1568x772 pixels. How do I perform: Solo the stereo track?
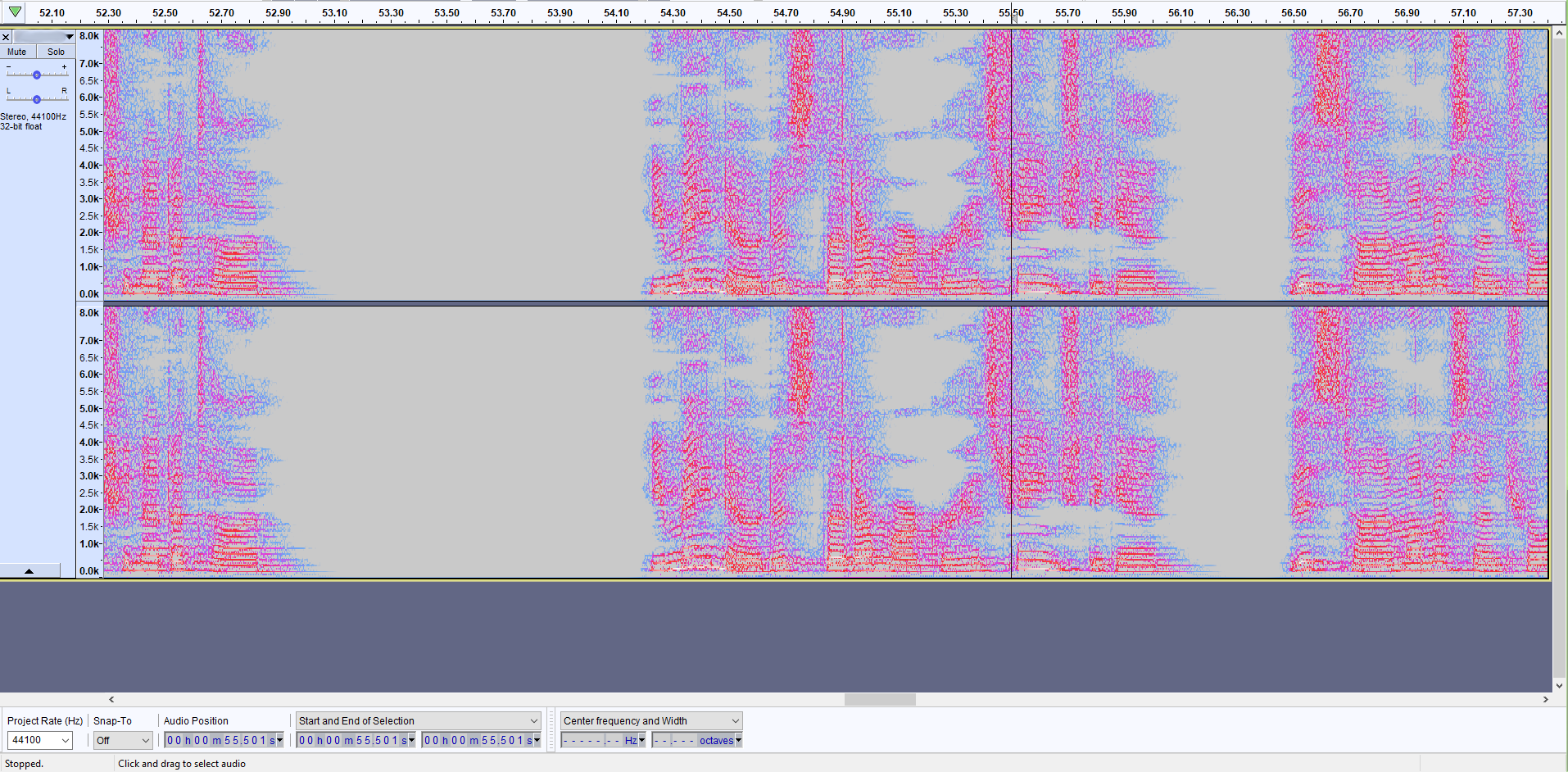[x=56, y=51]
